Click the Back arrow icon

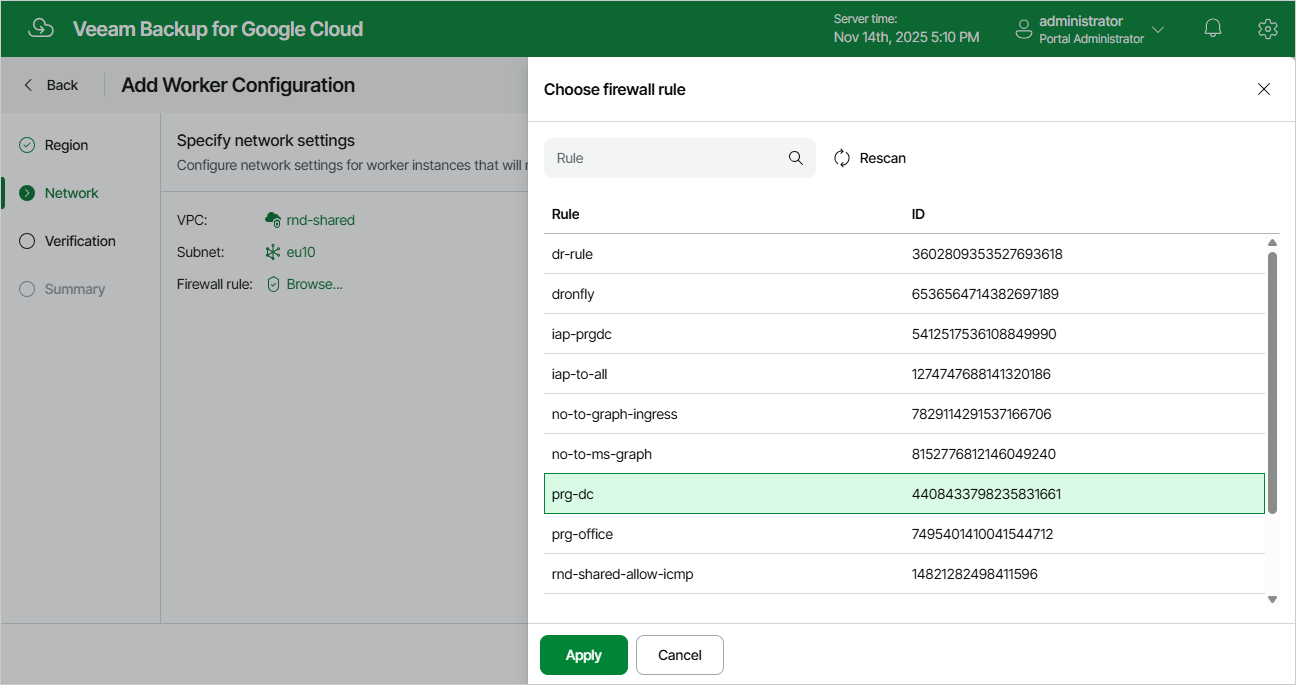click(28, 85)
